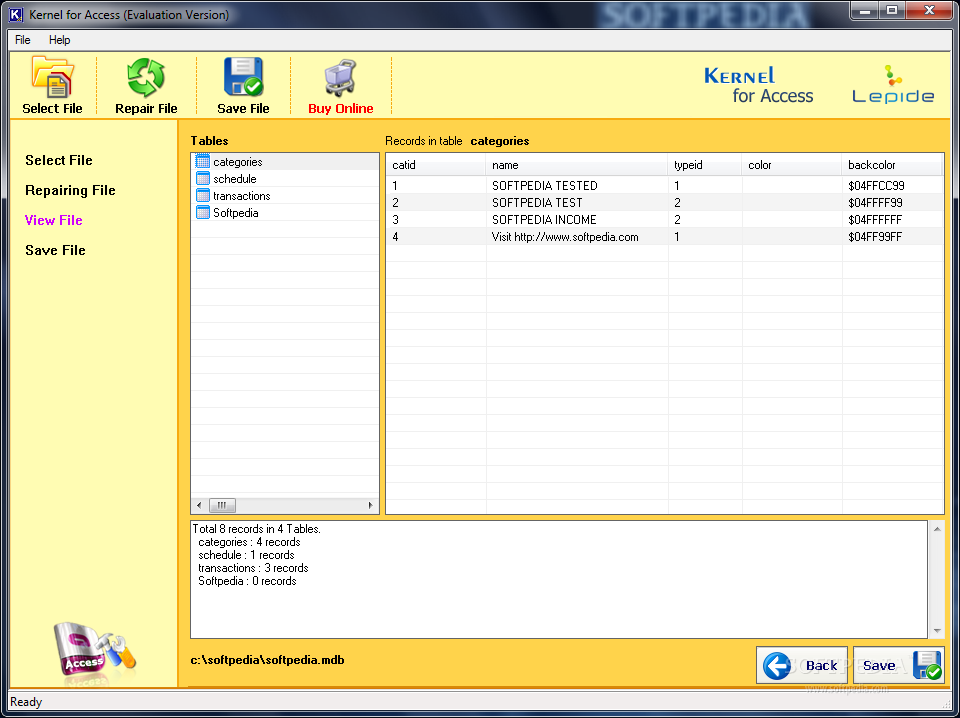Minimize the Kernel for Access window
Image resolution: width=960 pixels, height=718 pixels.
[864, 11]
